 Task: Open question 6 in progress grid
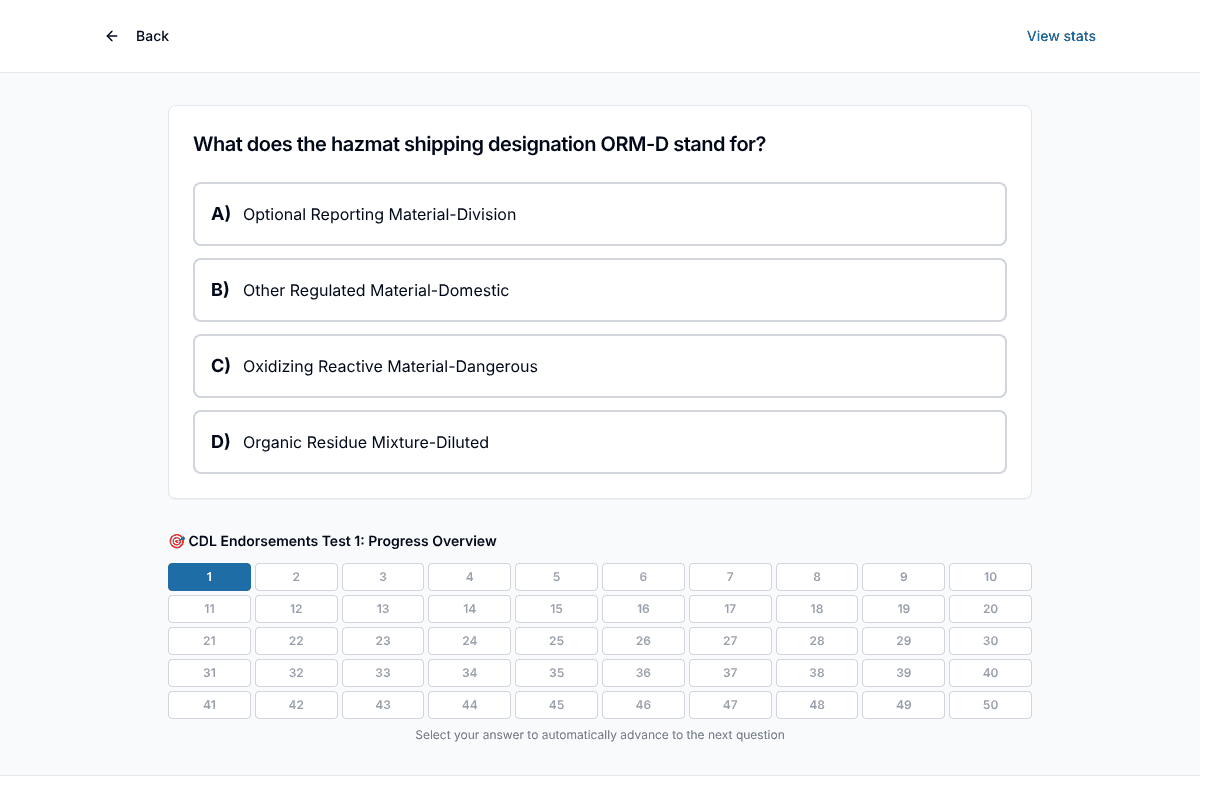pos(643,577)
